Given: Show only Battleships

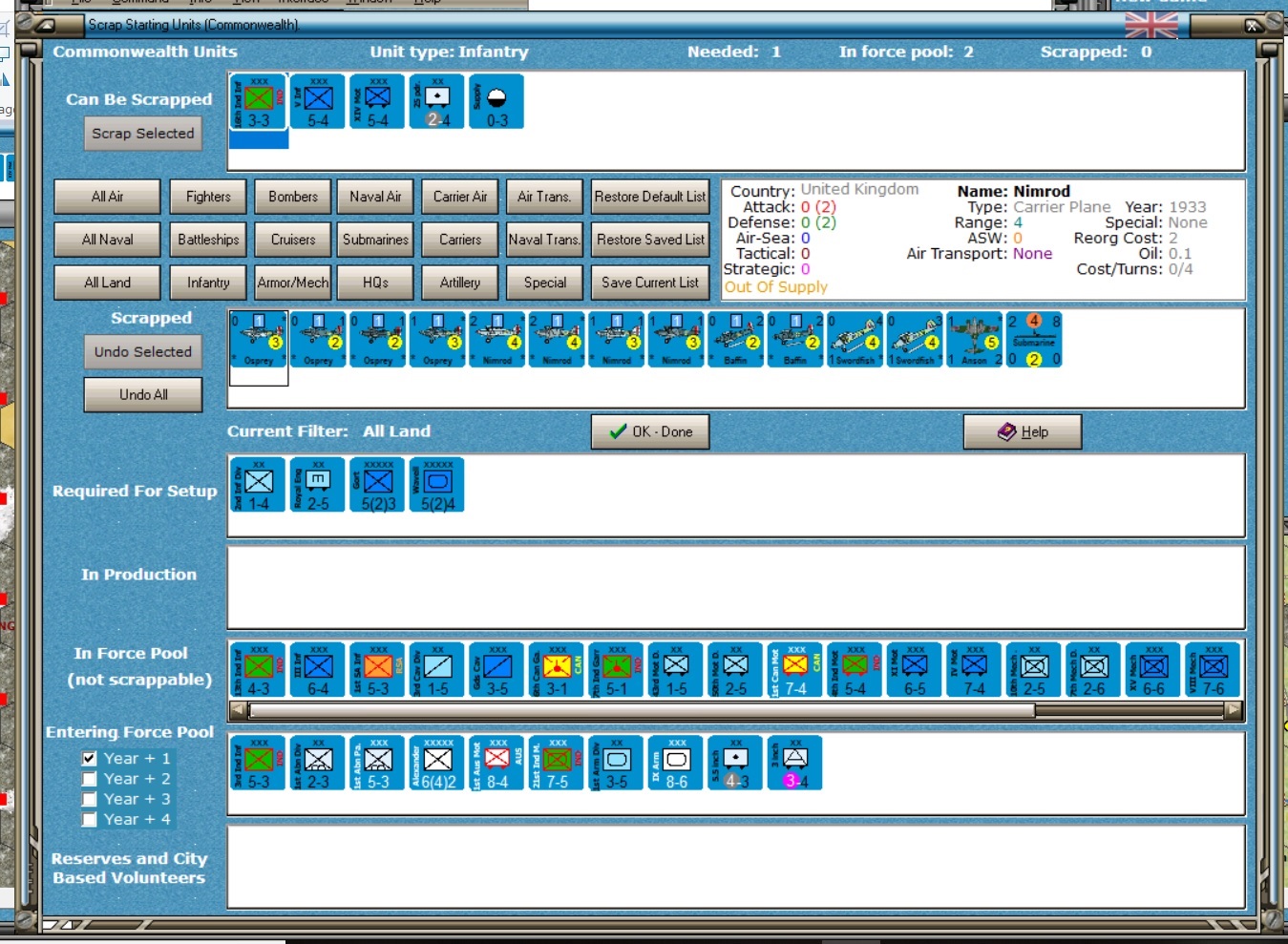Looking at the screenshot, I should pos(208,240).
